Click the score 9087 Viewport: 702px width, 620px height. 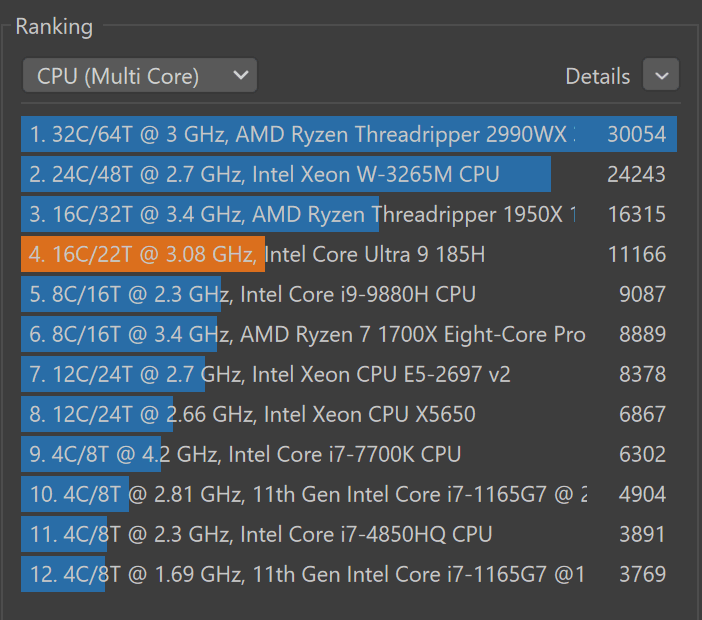coord(642,294)
